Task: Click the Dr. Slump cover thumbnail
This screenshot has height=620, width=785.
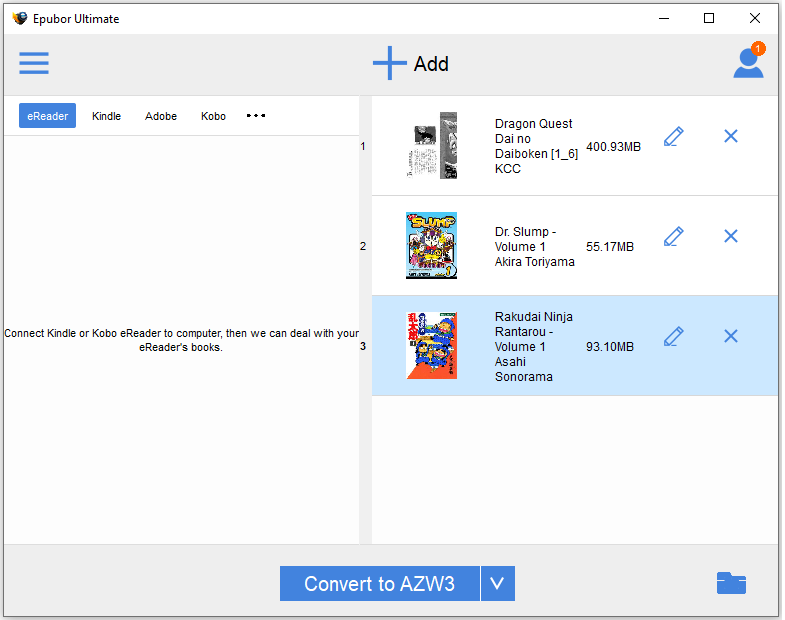Action: pos(432,245)
